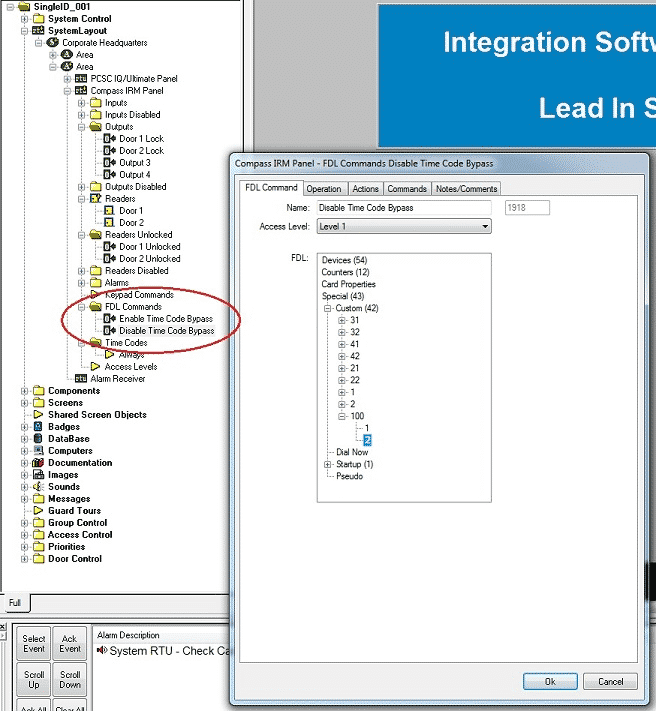Click the 1918 ID field
This screenshot has height=711, width=656.
coord(527,208)
